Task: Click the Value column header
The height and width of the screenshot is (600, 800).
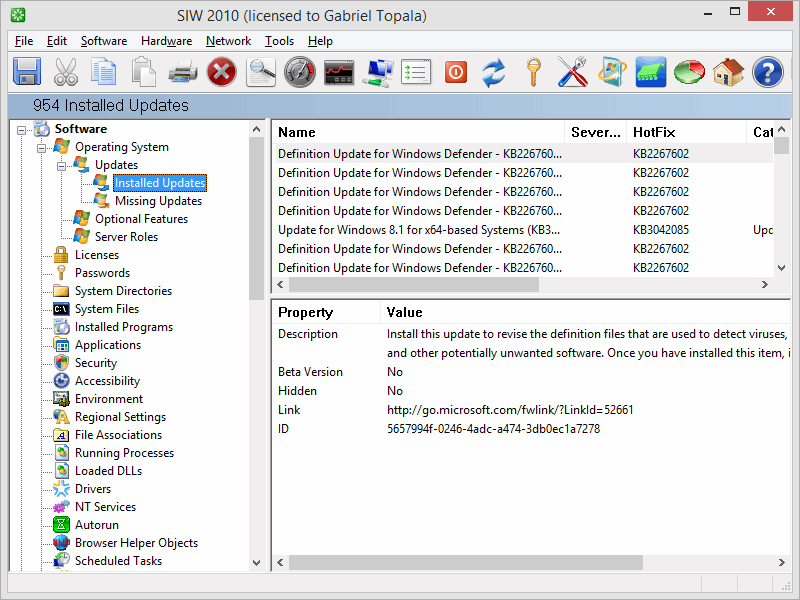Action: tap(586, 312)
